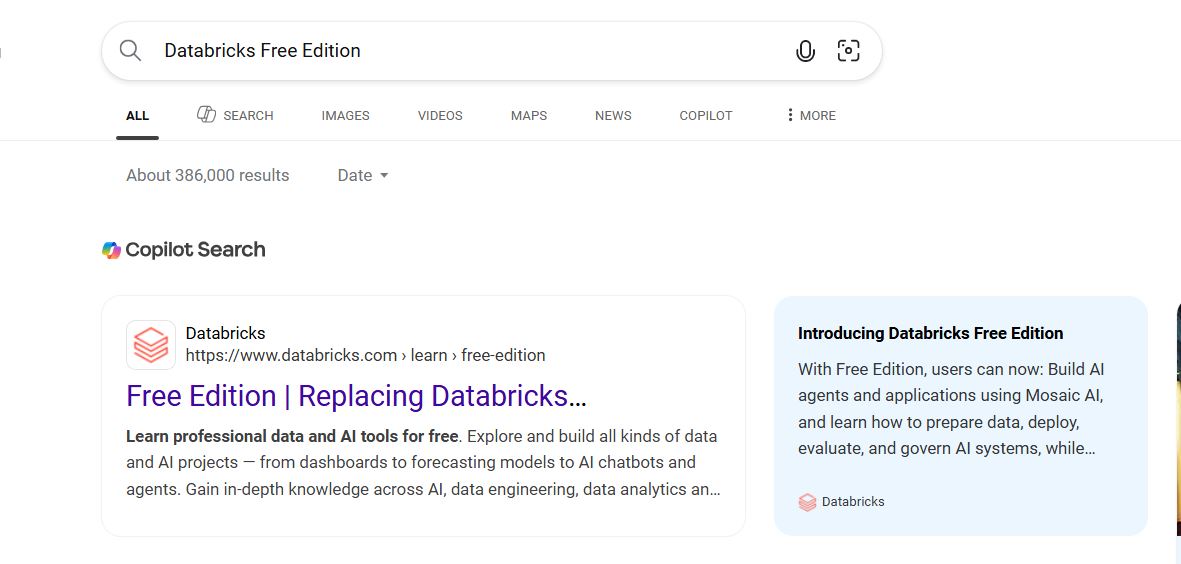Expand the Date filter dropdown
The image size is (1181, 564).
[x=363, y=175]
